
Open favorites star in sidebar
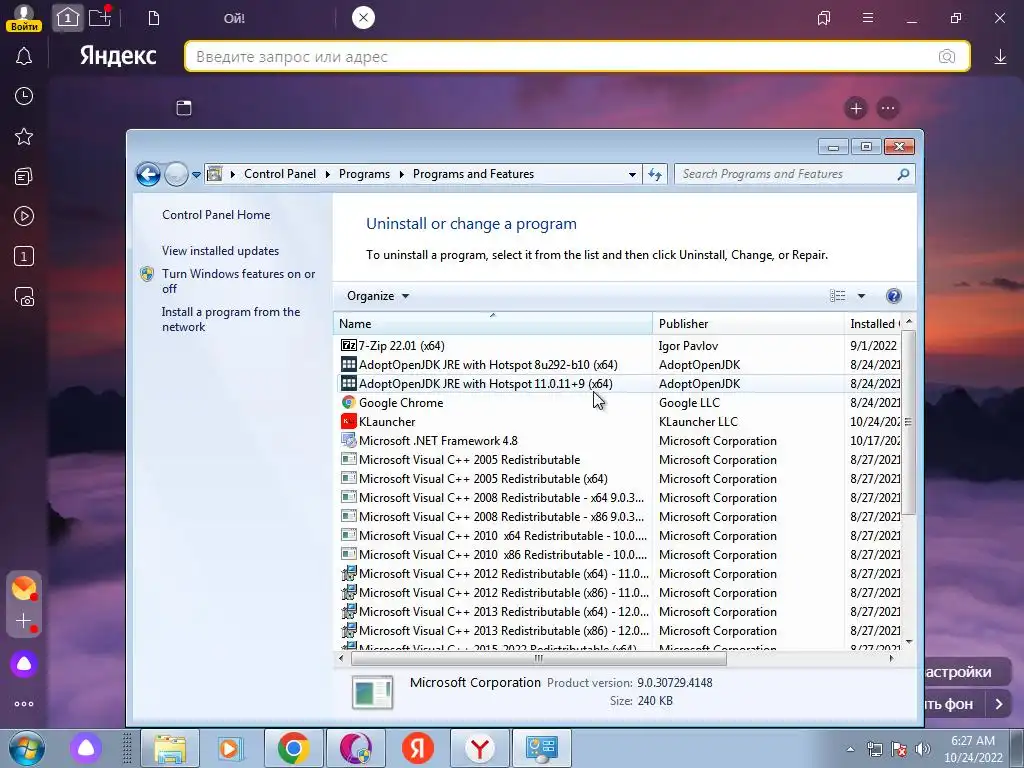coord(24,136)
